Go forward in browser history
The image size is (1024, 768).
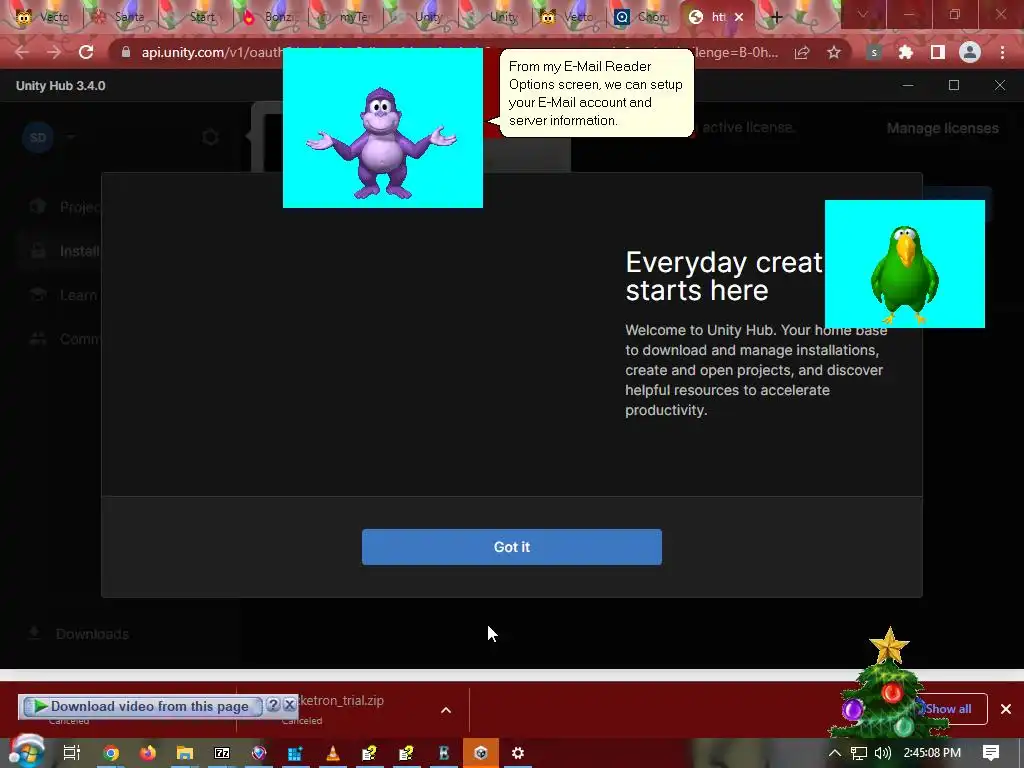(54, 52)
